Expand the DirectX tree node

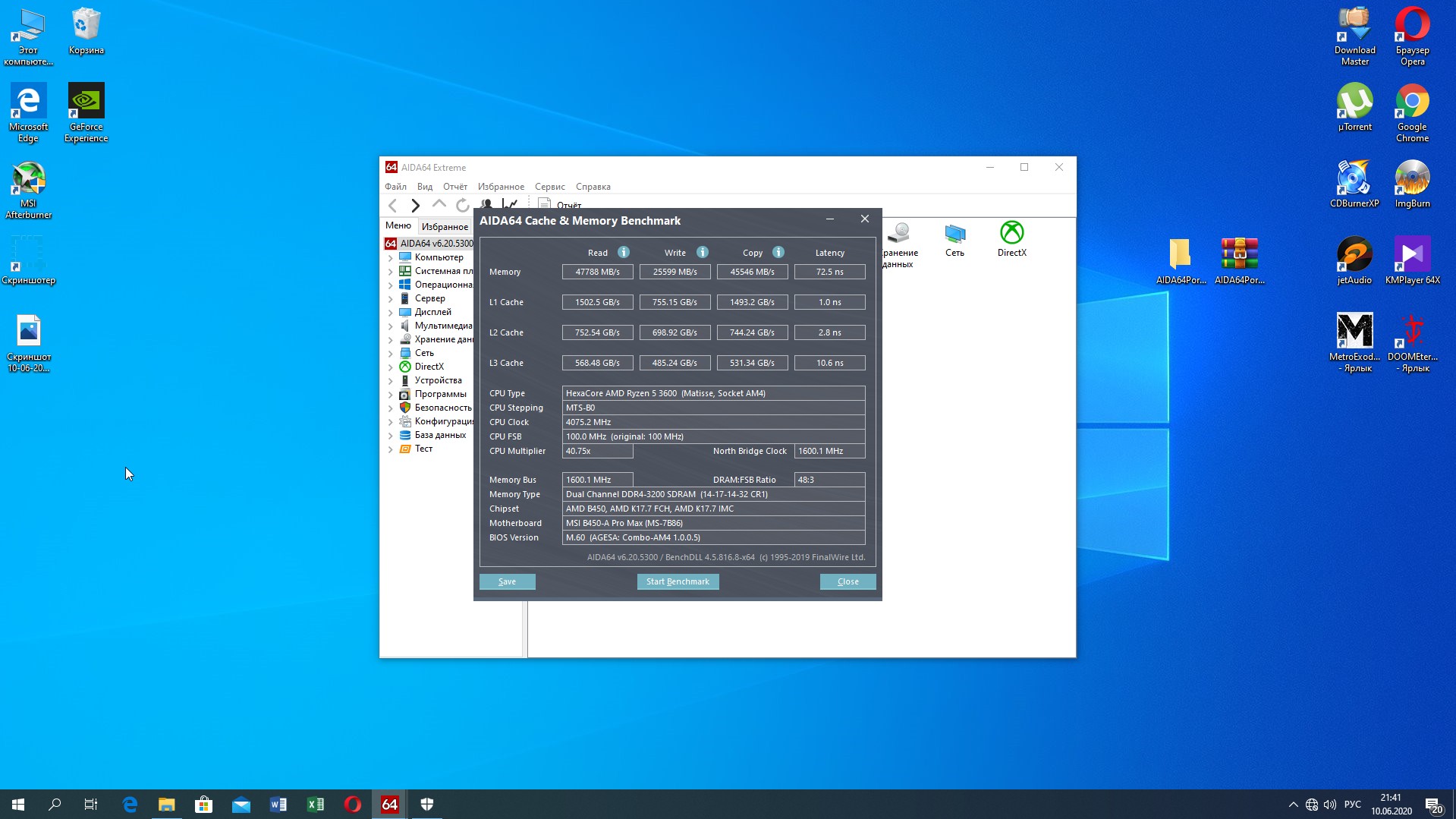[x=391, y=367]
